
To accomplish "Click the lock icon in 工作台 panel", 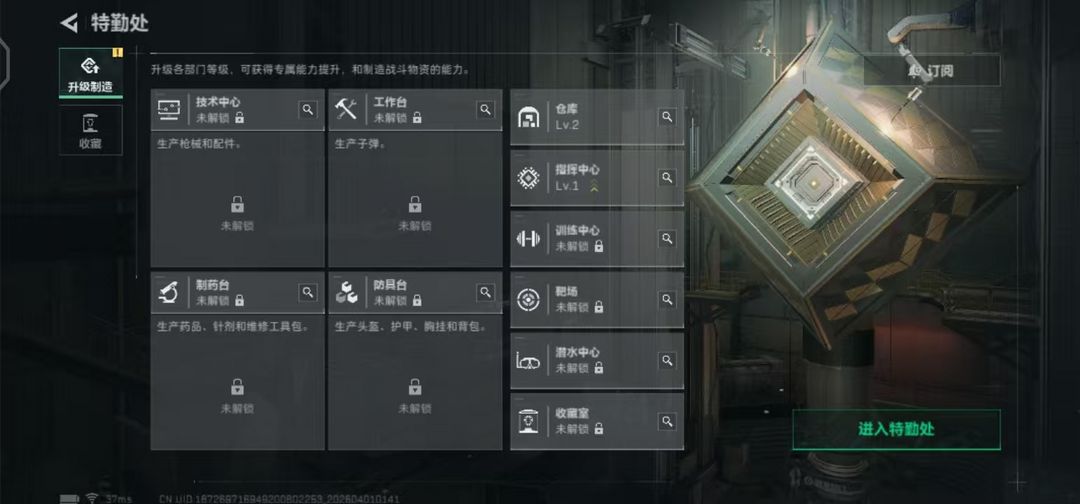I will point(415,204).
